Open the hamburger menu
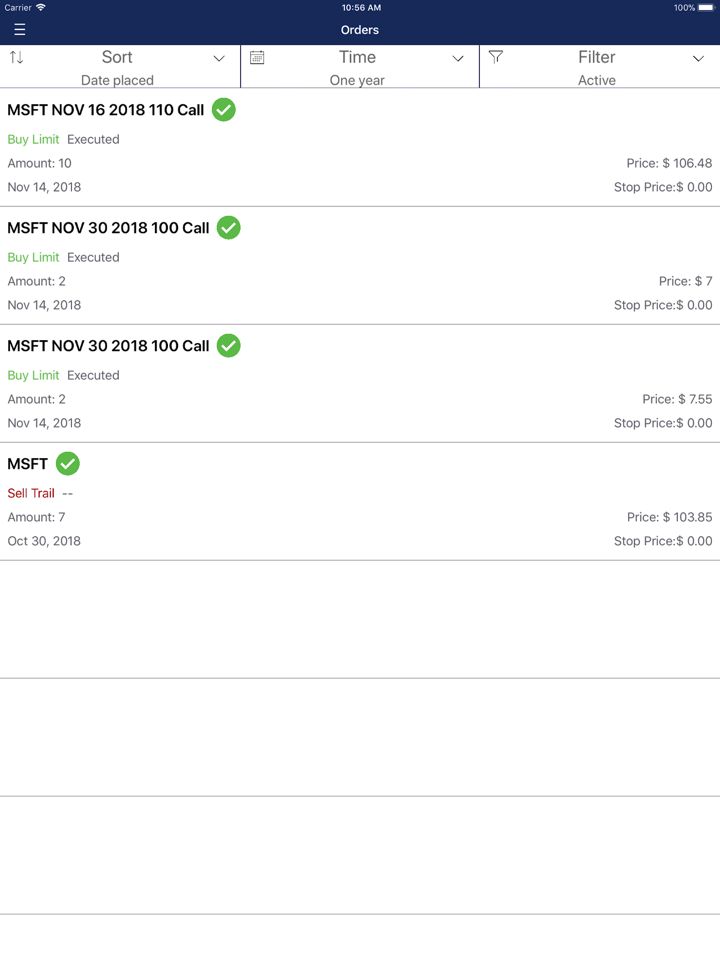The image size is (720, 960). coord(19,30)
